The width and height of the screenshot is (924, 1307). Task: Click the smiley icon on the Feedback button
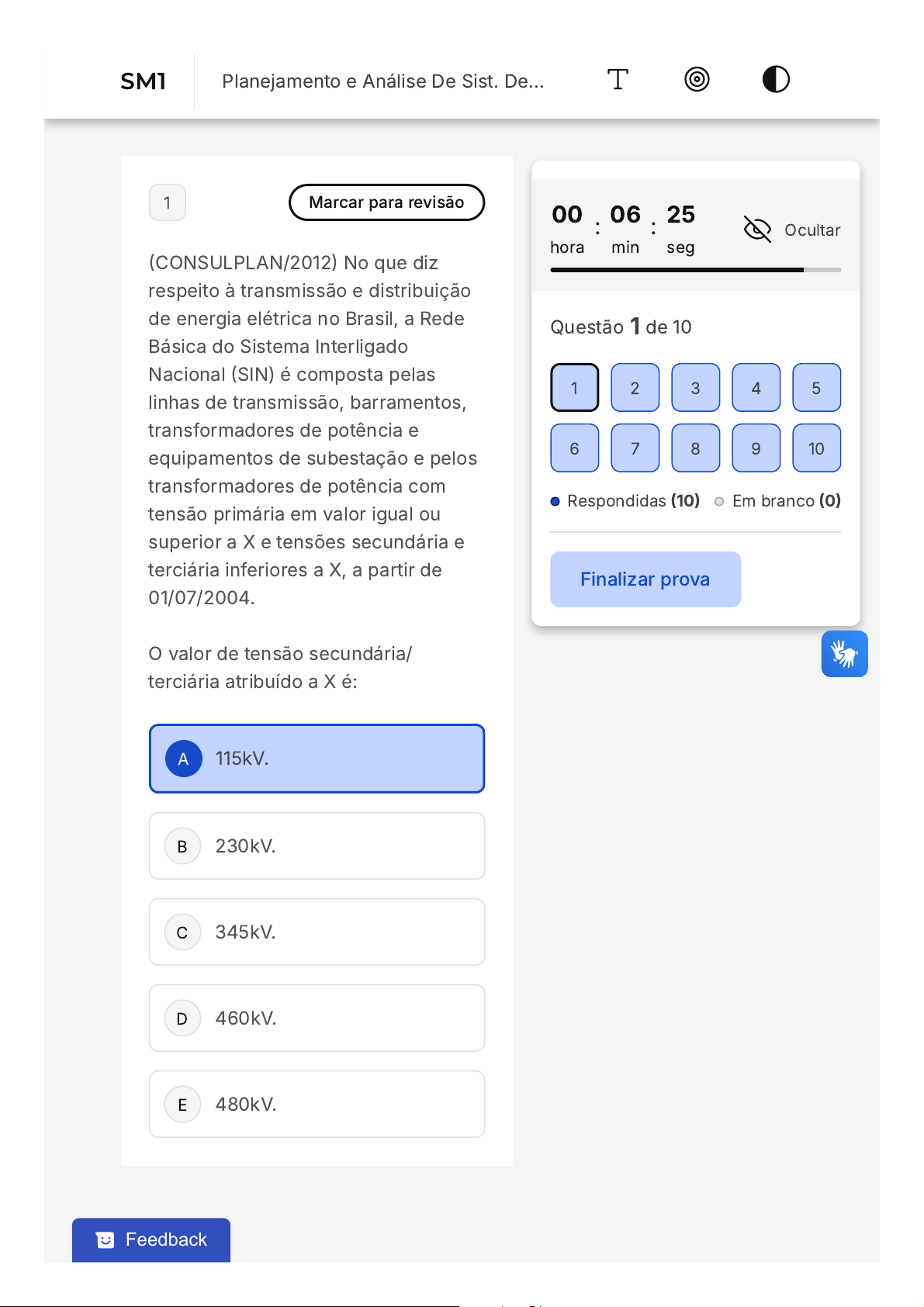pyautogui.click(x=106, y=1240)
